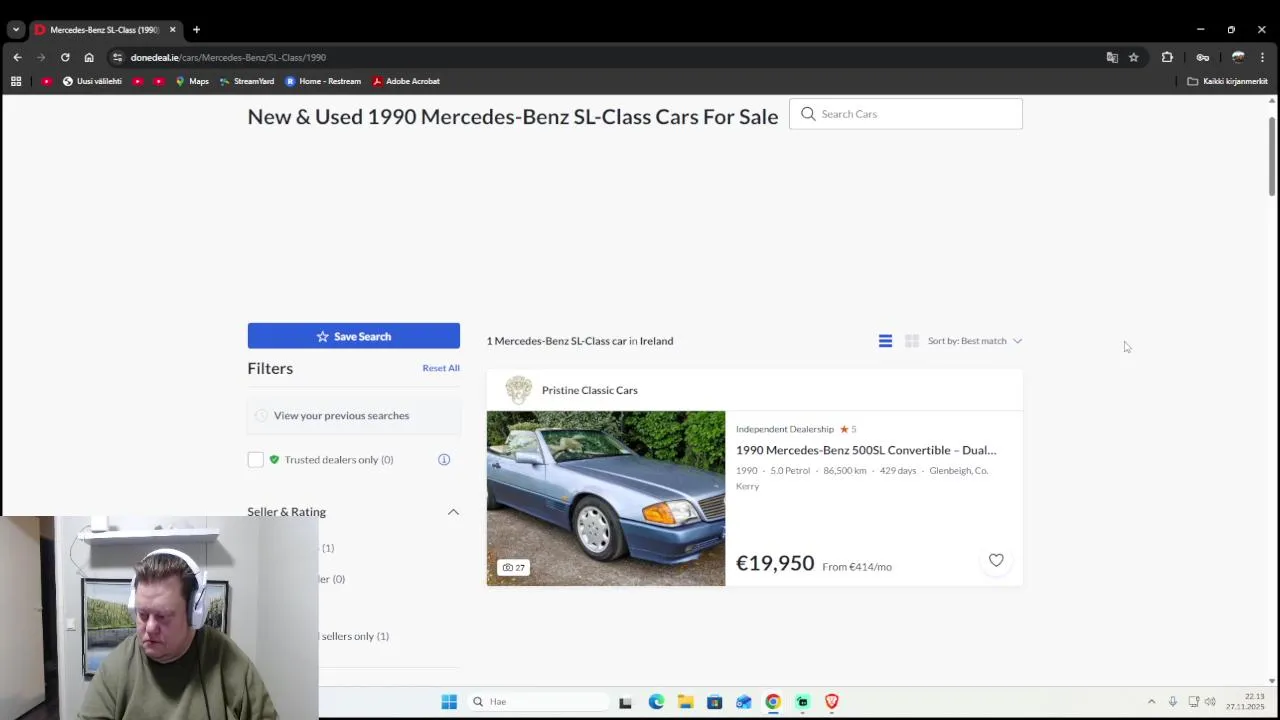1280x720 pixels.
Task: Open the apps grid in bookmarks bar
Action: tap(16, 81)
